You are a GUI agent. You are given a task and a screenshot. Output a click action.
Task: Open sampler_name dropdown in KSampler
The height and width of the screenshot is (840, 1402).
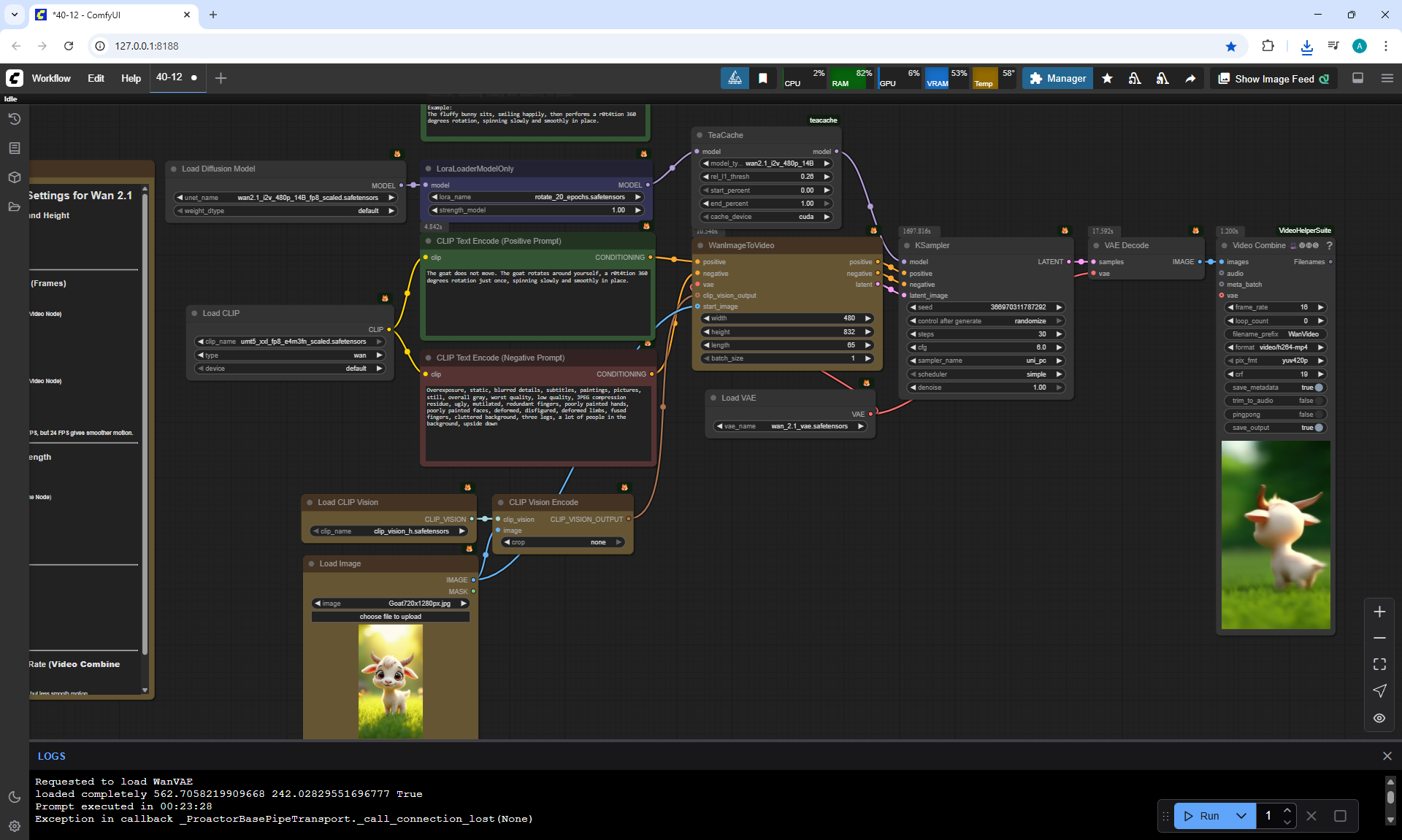click(986, 361)
